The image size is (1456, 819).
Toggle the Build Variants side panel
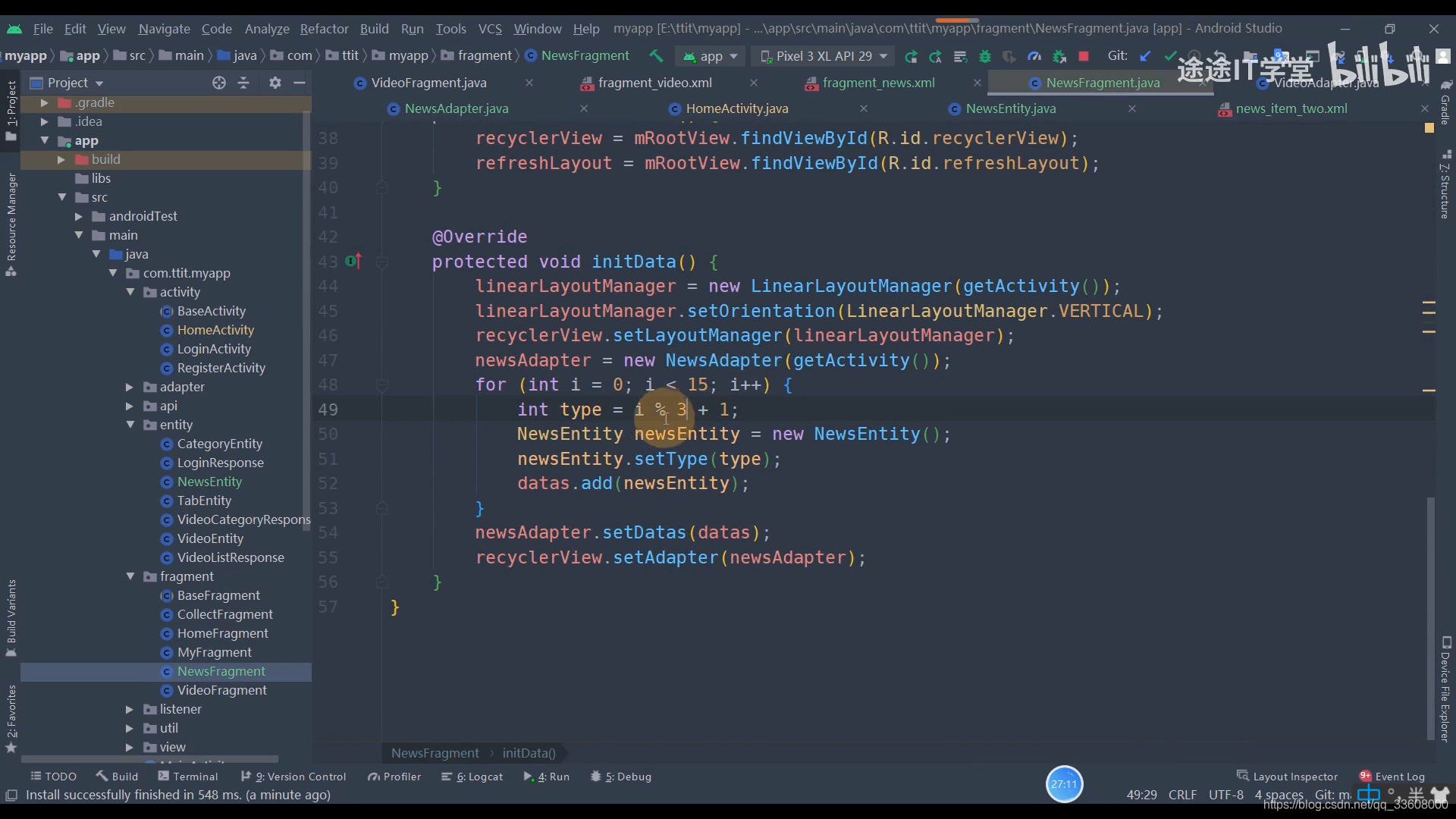[11, 618]
